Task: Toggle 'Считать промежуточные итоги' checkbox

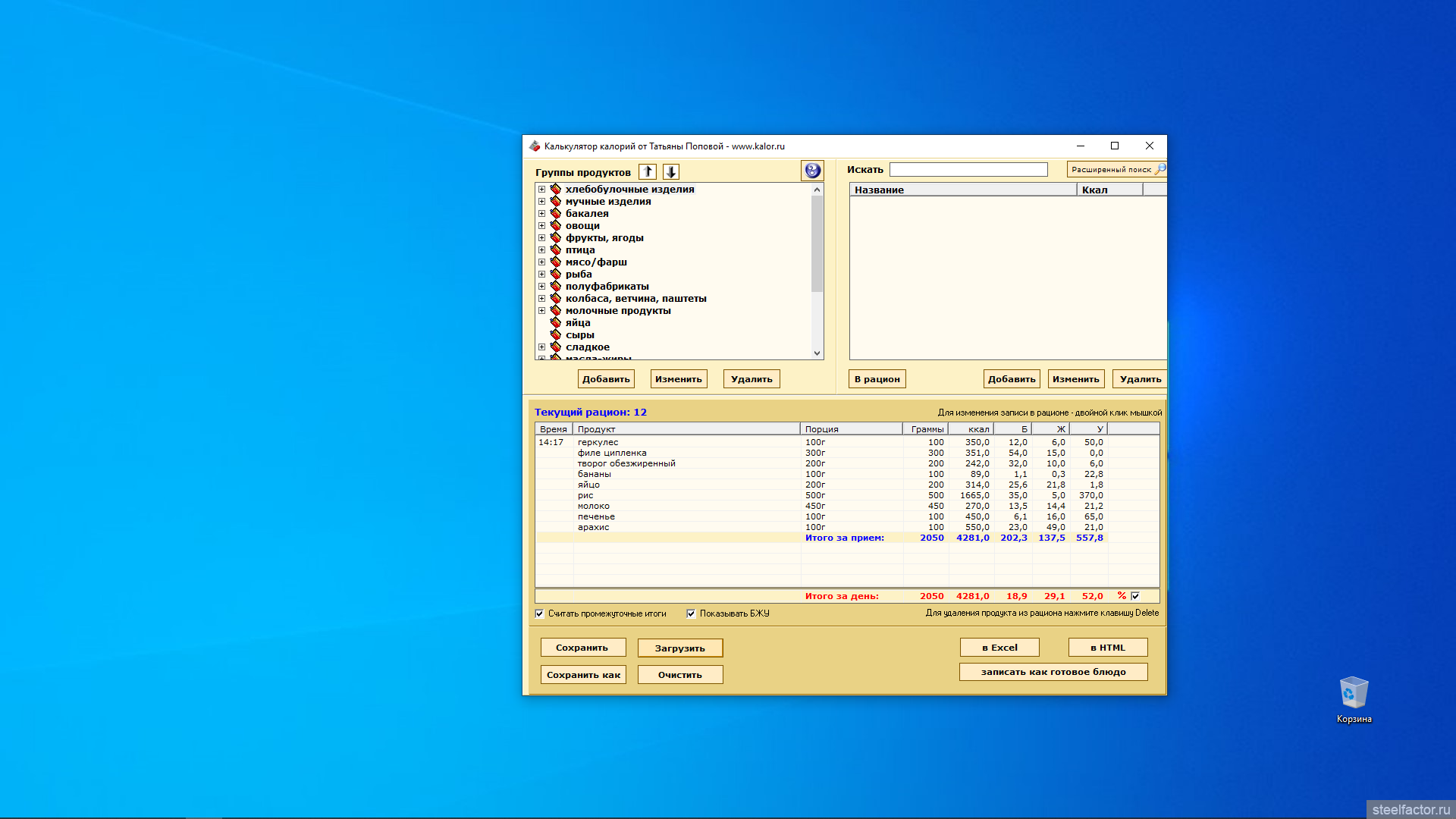Action: (x=540, y=614)
